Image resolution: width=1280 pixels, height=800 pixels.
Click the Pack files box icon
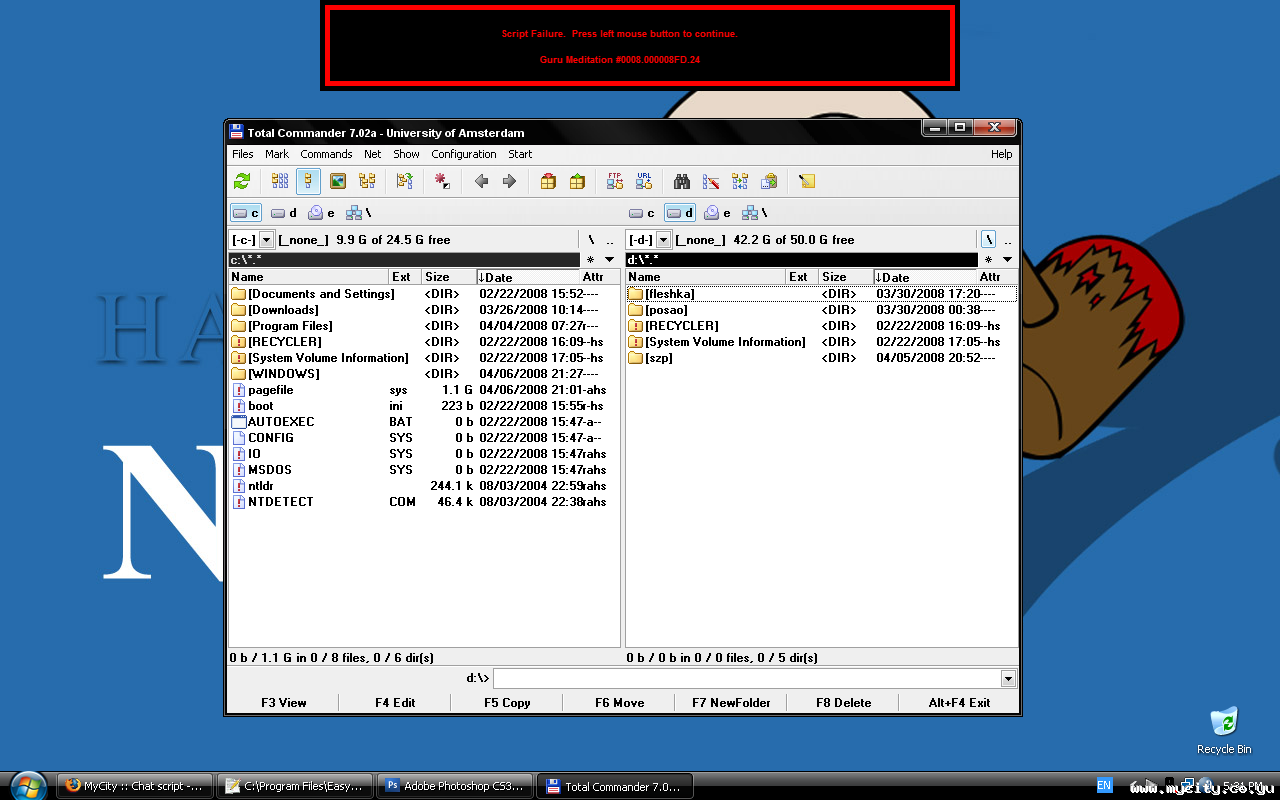548,181
